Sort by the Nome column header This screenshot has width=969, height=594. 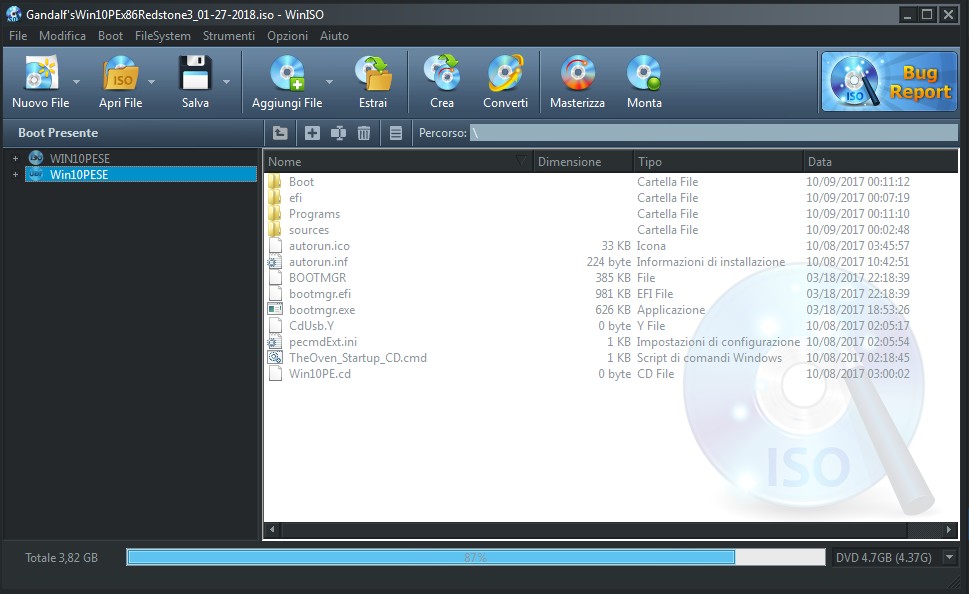[399, 161]
